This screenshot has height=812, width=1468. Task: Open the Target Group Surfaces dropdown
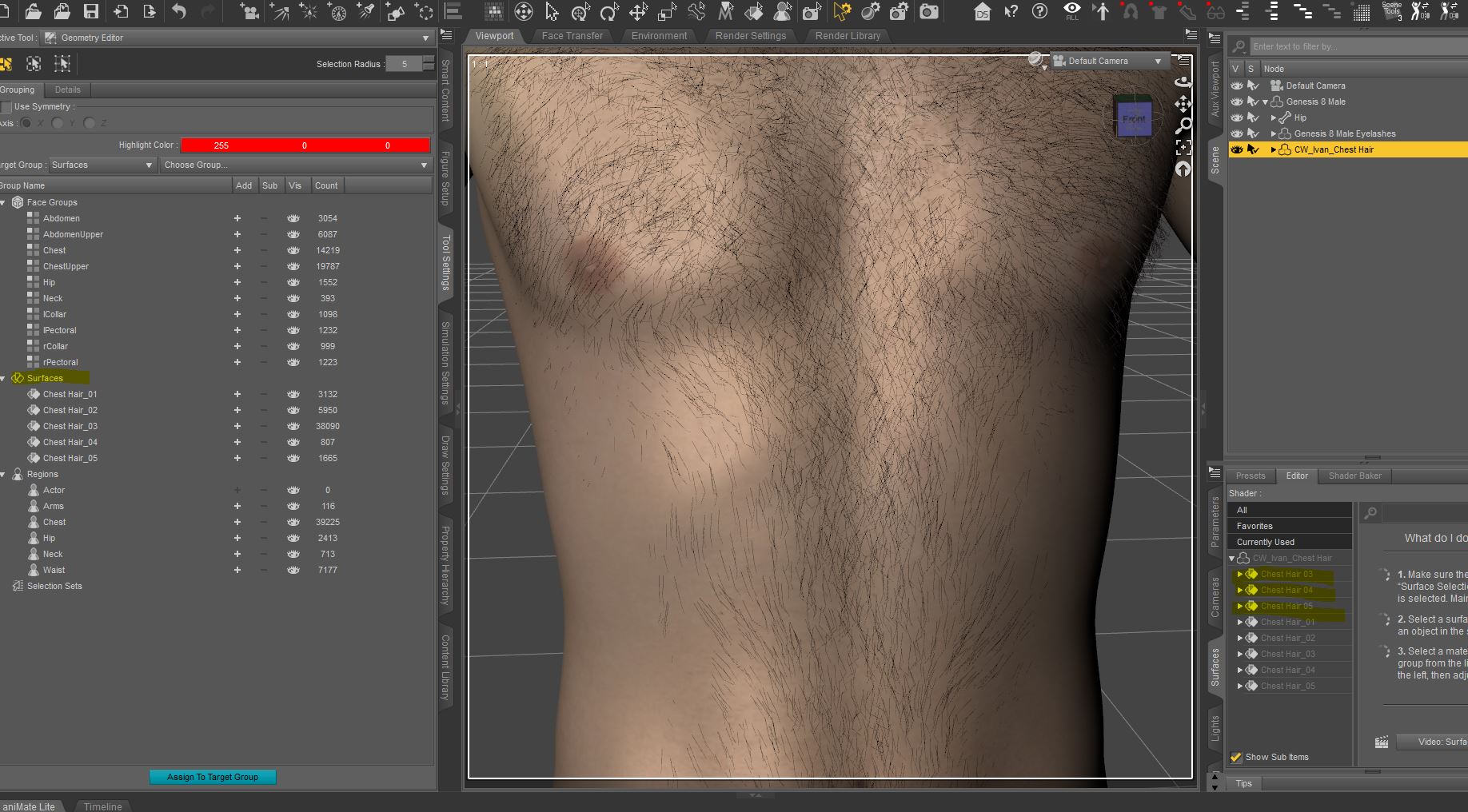[102, 165]
